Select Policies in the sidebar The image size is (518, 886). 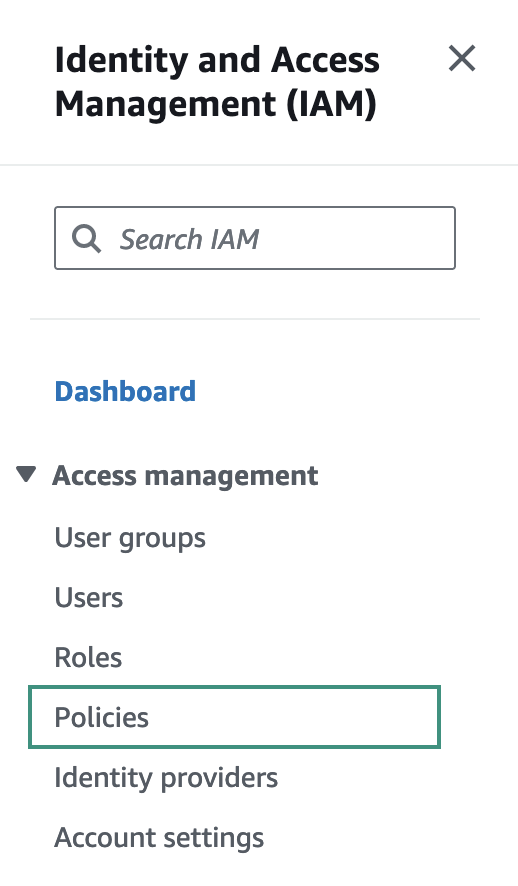(x=234, y=717)
